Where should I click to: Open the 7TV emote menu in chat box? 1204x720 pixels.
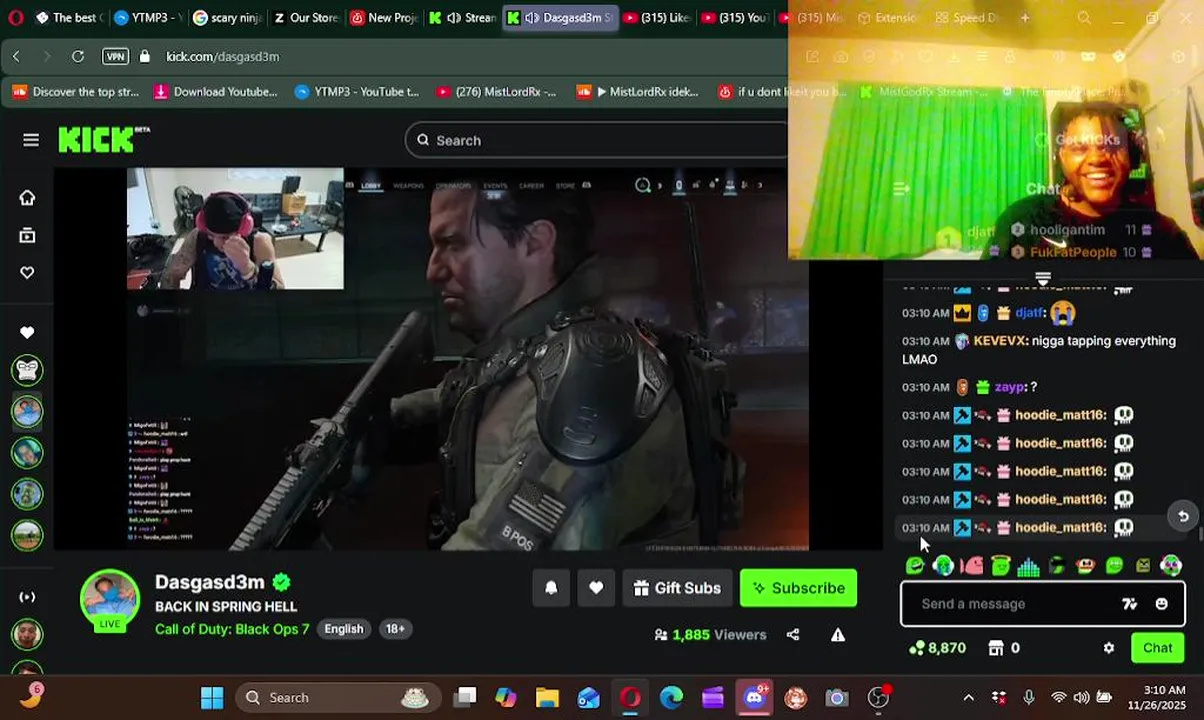click(1129, 604)
